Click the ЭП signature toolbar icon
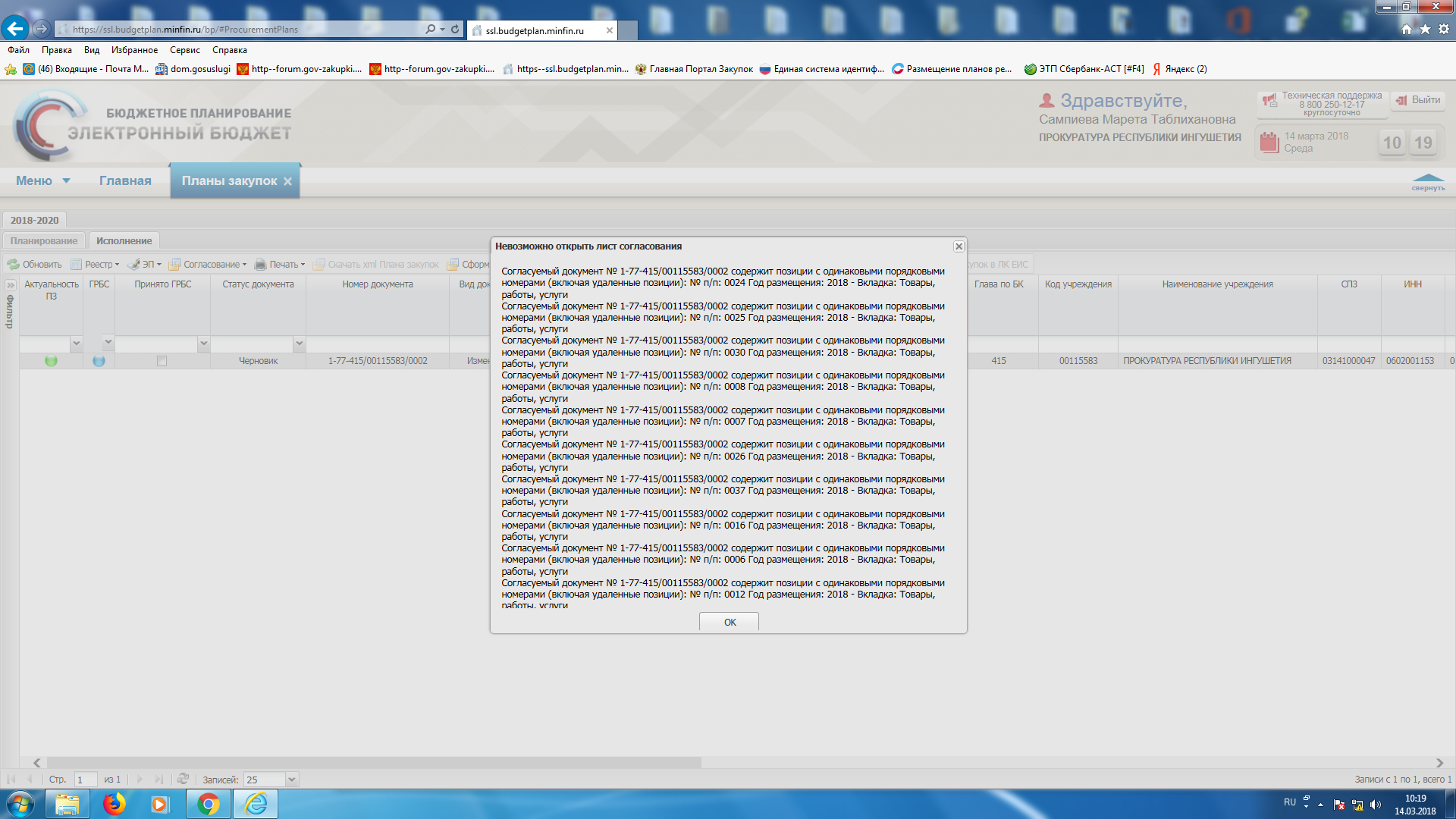 click(134, 265)
